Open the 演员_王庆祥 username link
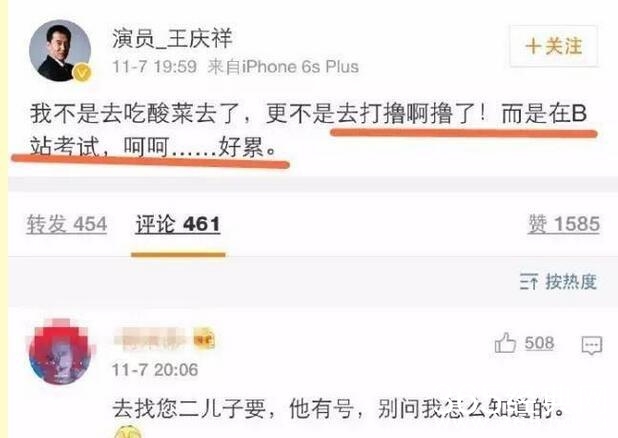This screenshot has height=438, width=618. point(172,39)
